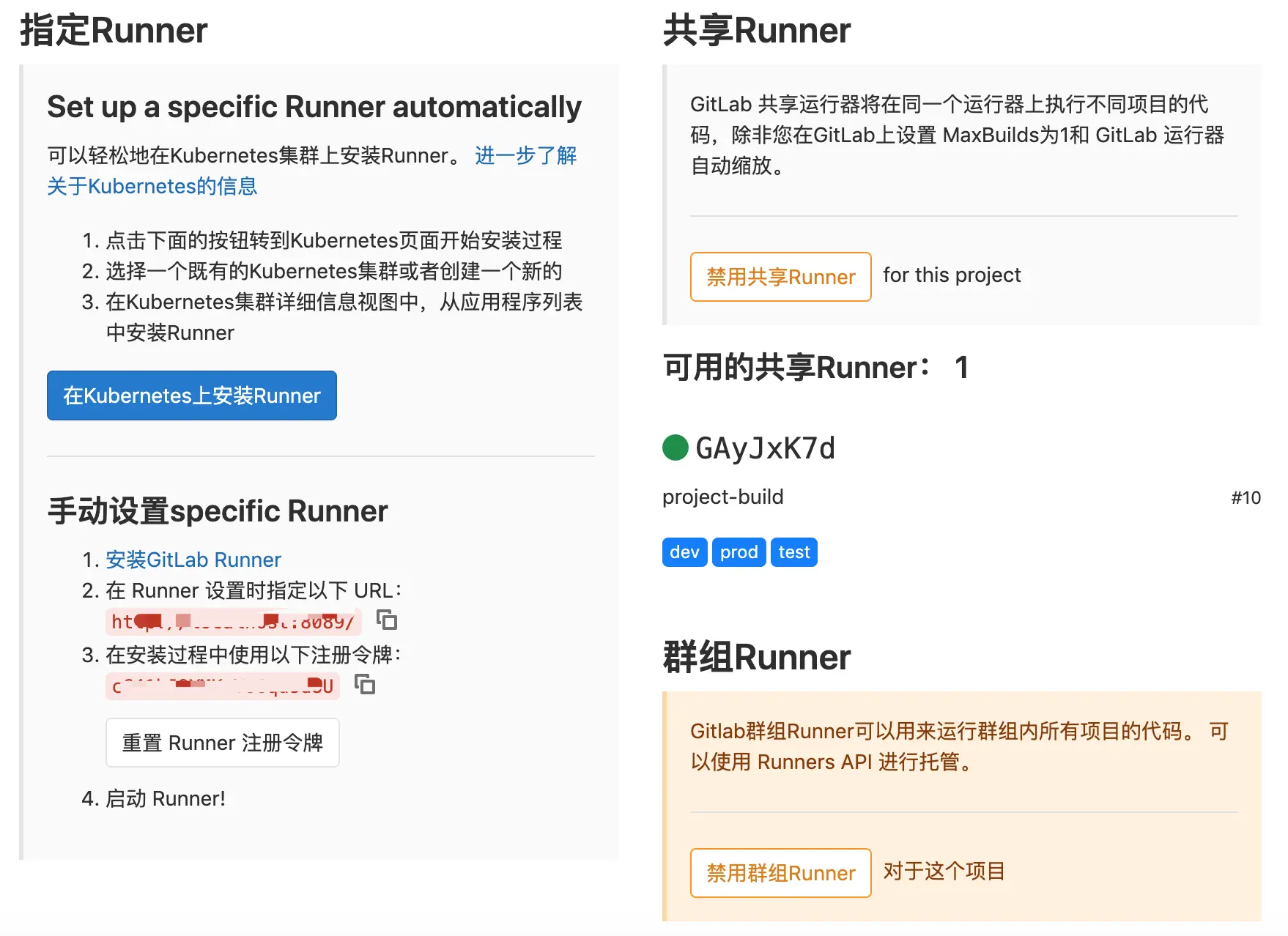Click the 共享Runner section heading
This screenshot has height=936, width=1288.
756,31
